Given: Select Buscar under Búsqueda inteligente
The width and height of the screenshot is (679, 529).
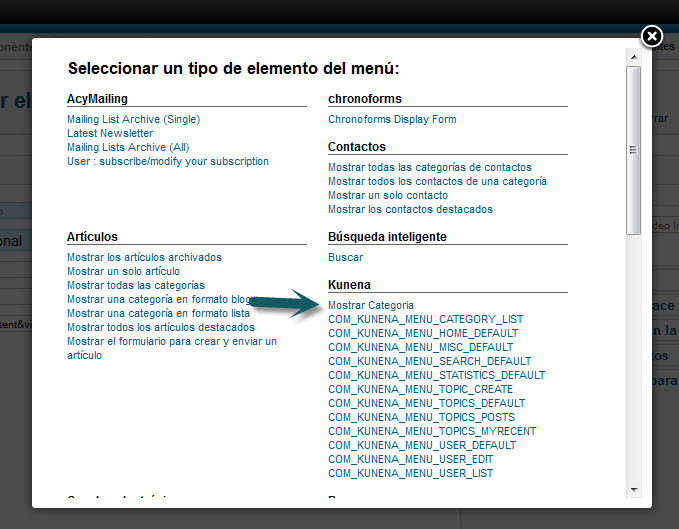Looking at the screenshot, I should pos(345,257).
